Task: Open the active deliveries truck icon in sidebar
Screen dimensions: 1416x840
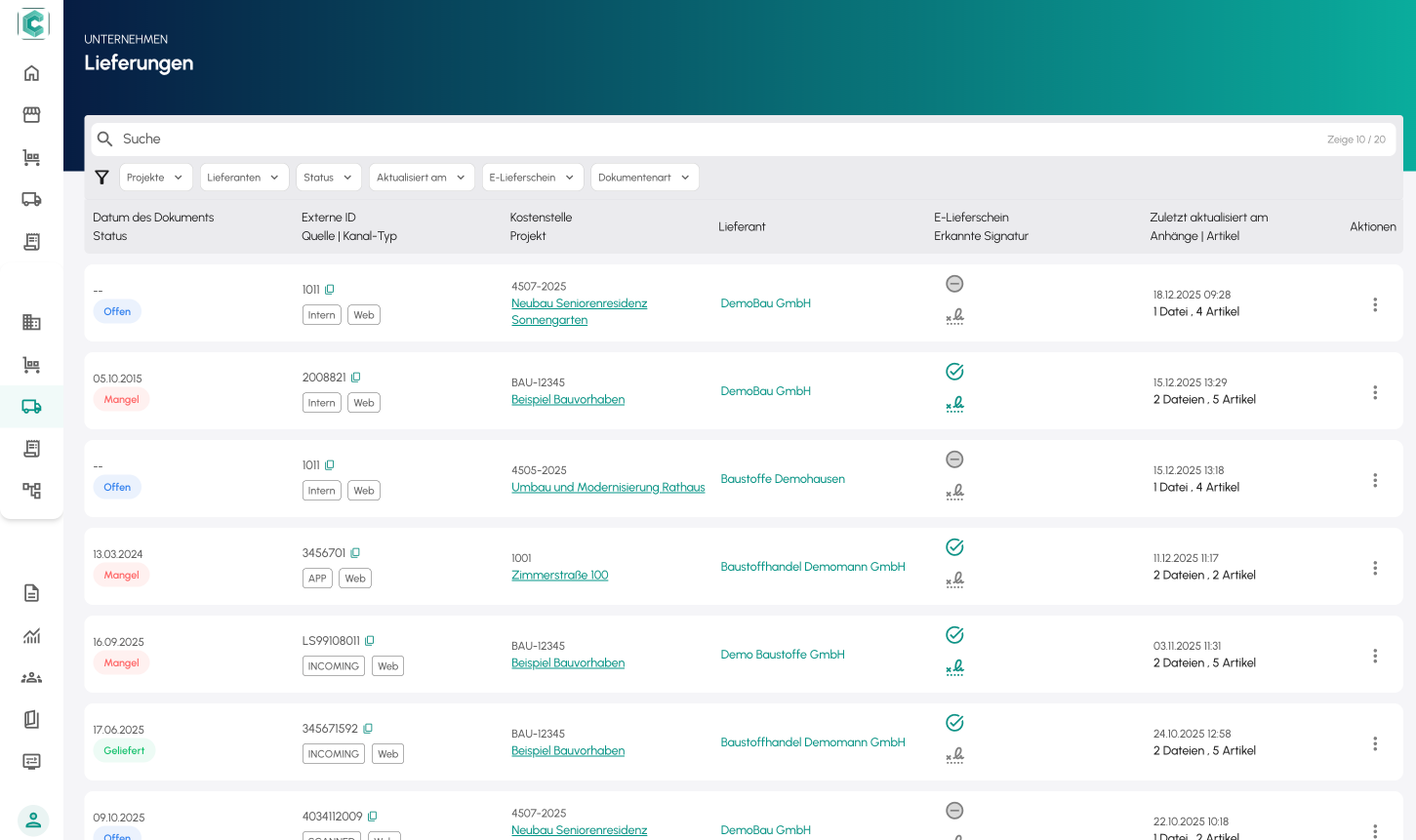Action: point(31,407)
